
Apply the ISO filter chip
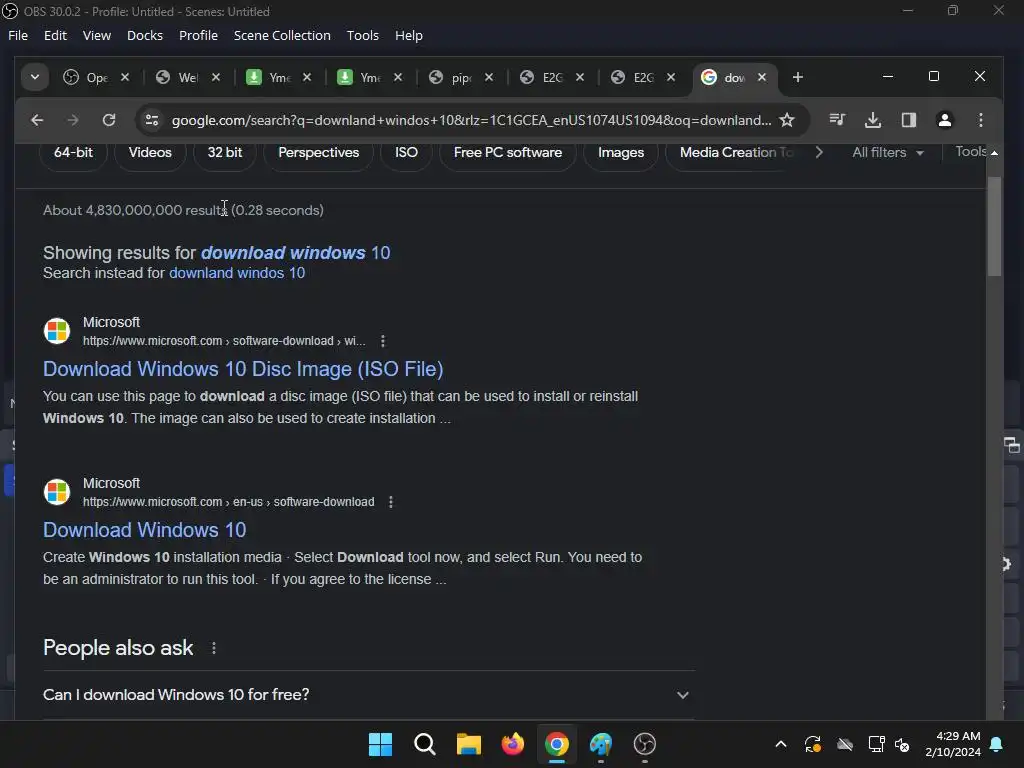click(x=406, y=152)
